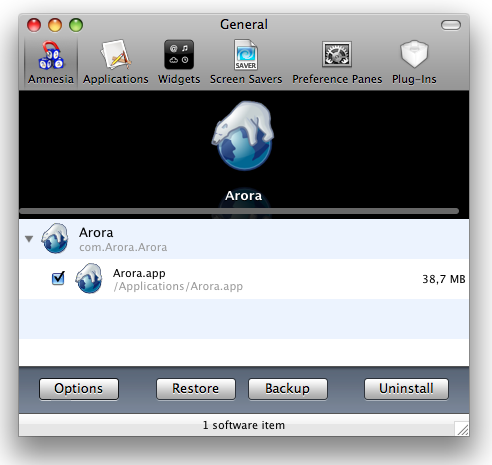492x465 pixels.
Task: Select the Arora.app row by its path text
Action: click(x=178, y=286)
